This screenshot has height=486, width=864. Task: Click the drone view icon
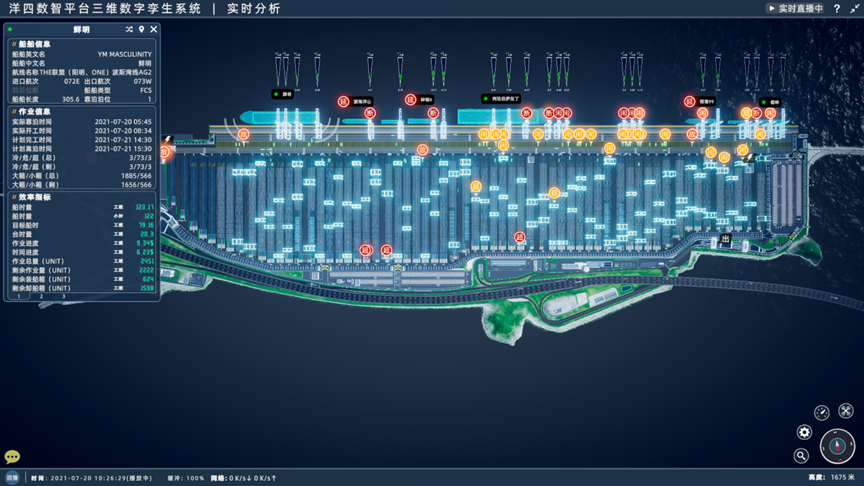click(x=846, y=411)
